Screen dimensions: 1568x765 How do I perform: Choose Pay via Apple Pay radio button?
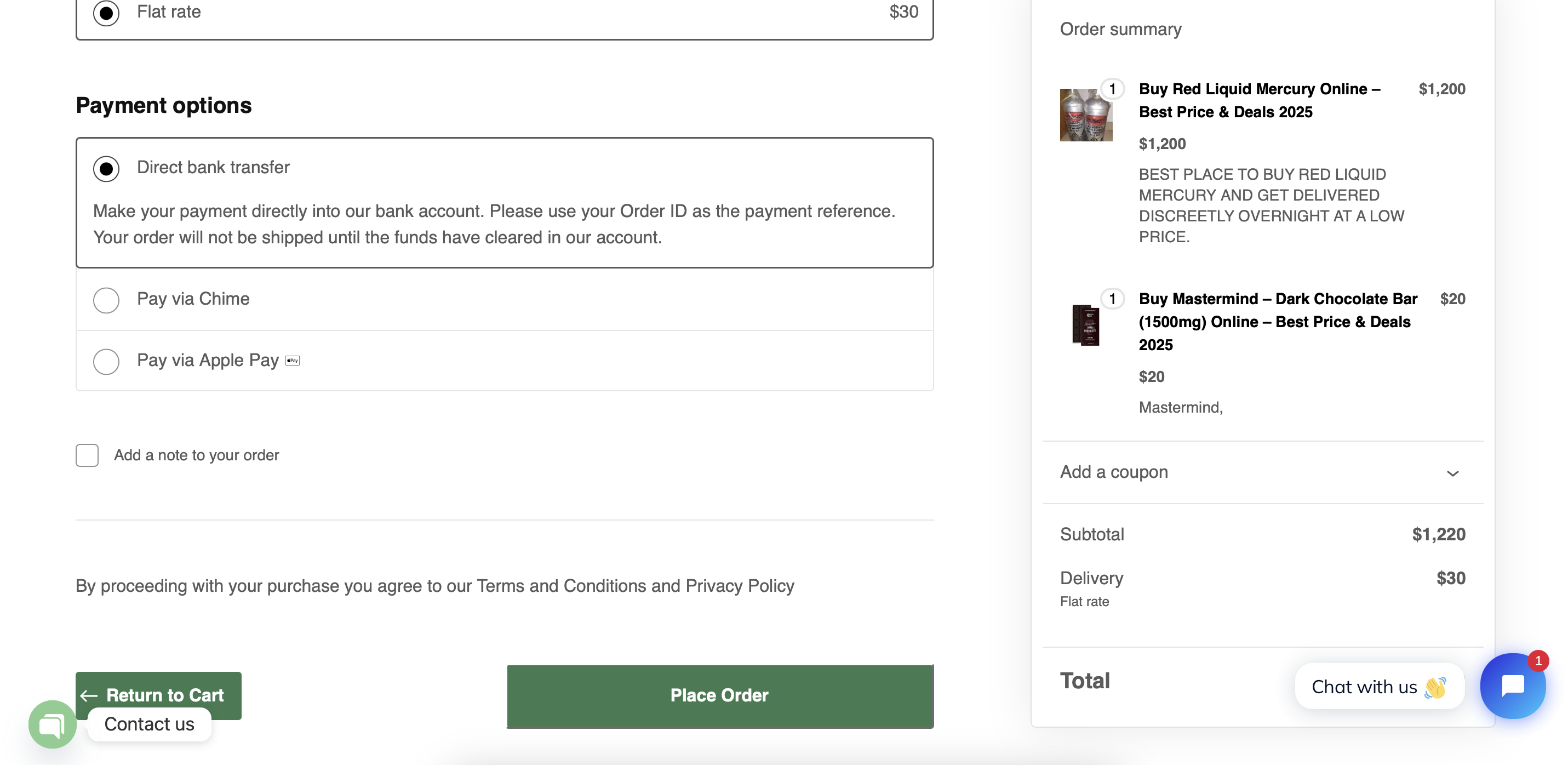pyautogui.click(x=106, y=362)
